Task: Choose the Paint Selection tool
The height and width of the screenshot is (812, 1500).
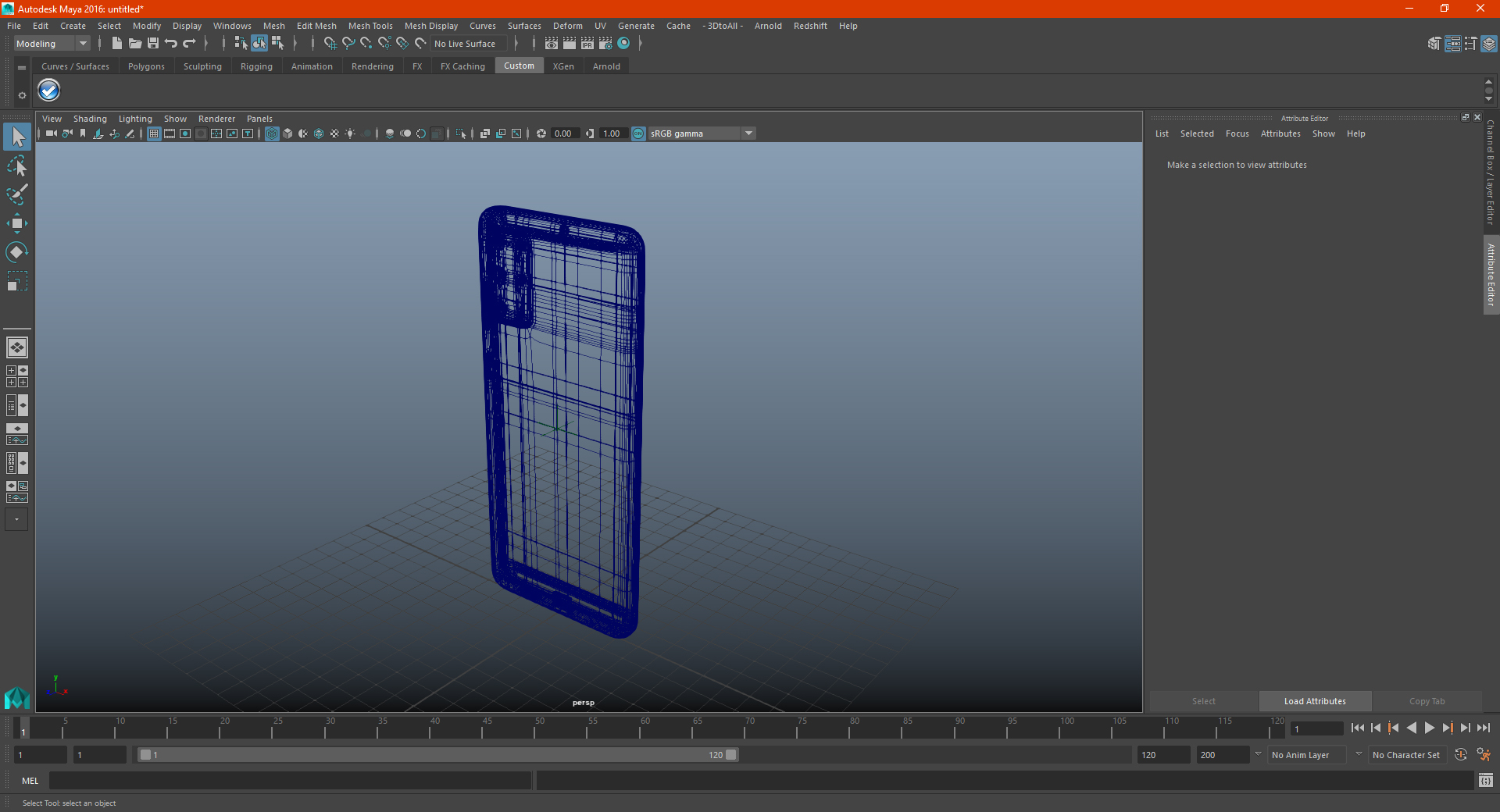Action: coord(17,194)
